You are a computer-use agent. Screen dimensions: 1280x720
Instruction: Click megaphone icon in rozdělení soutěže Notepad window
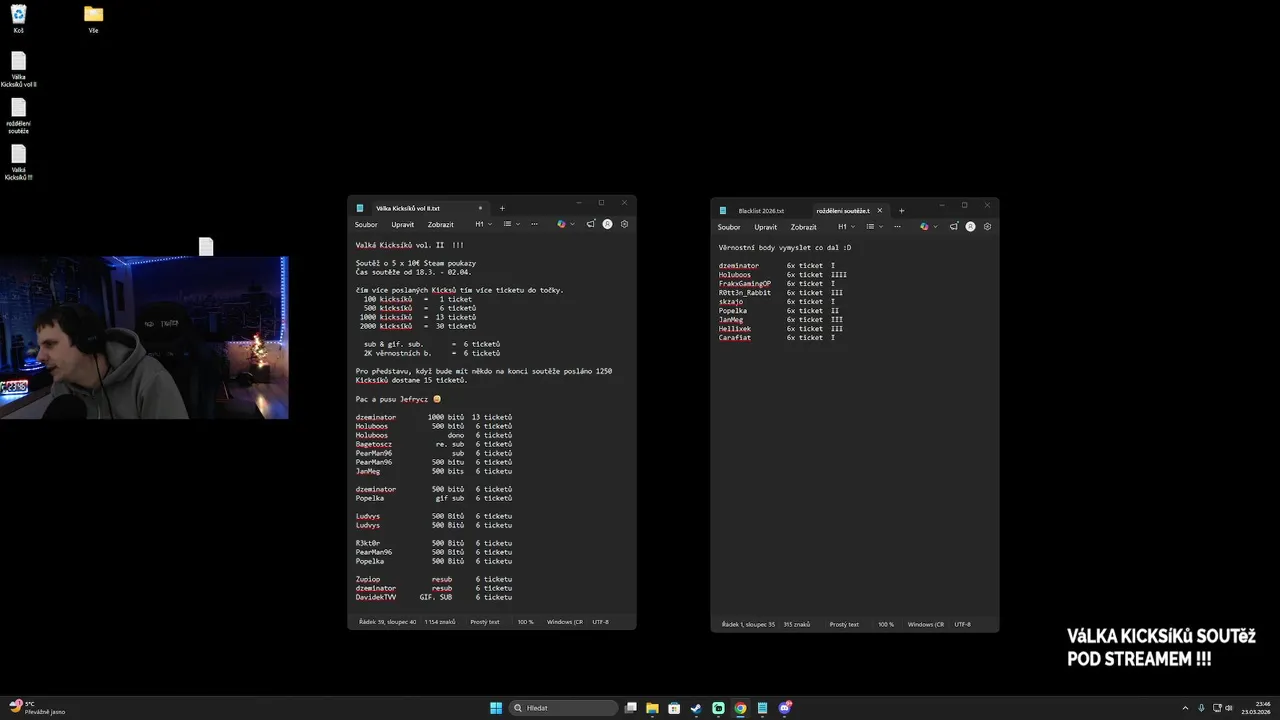(954, 226)
